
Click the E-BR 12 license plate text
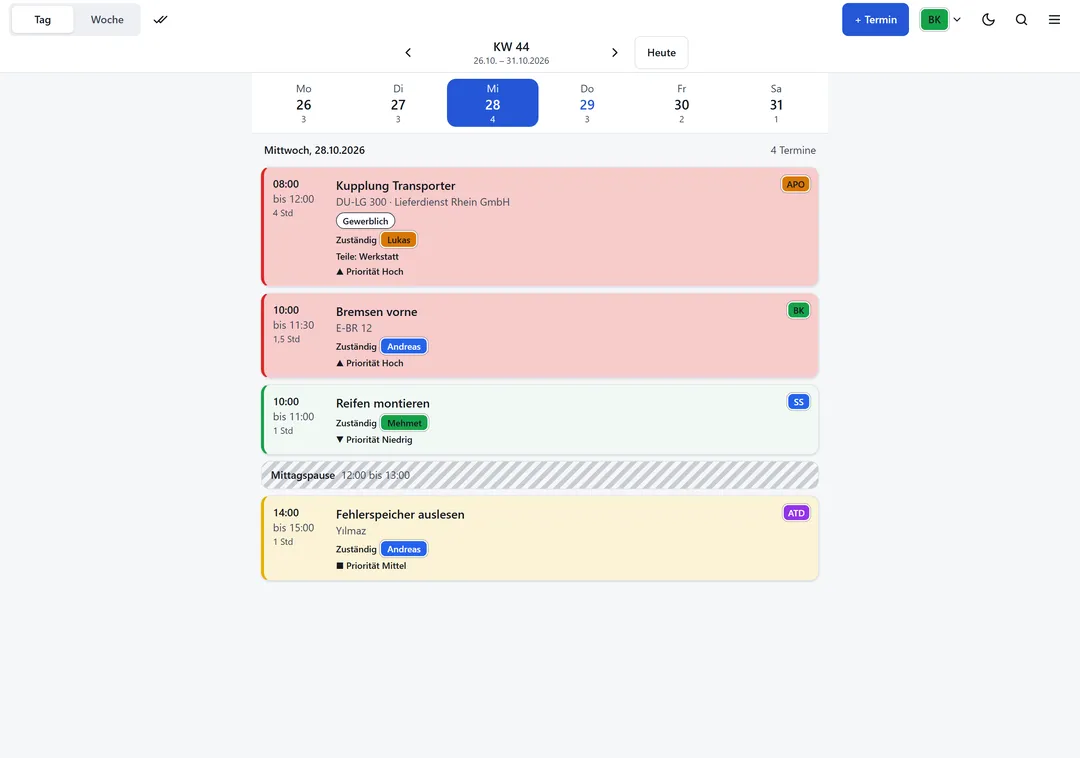[354, 328]
